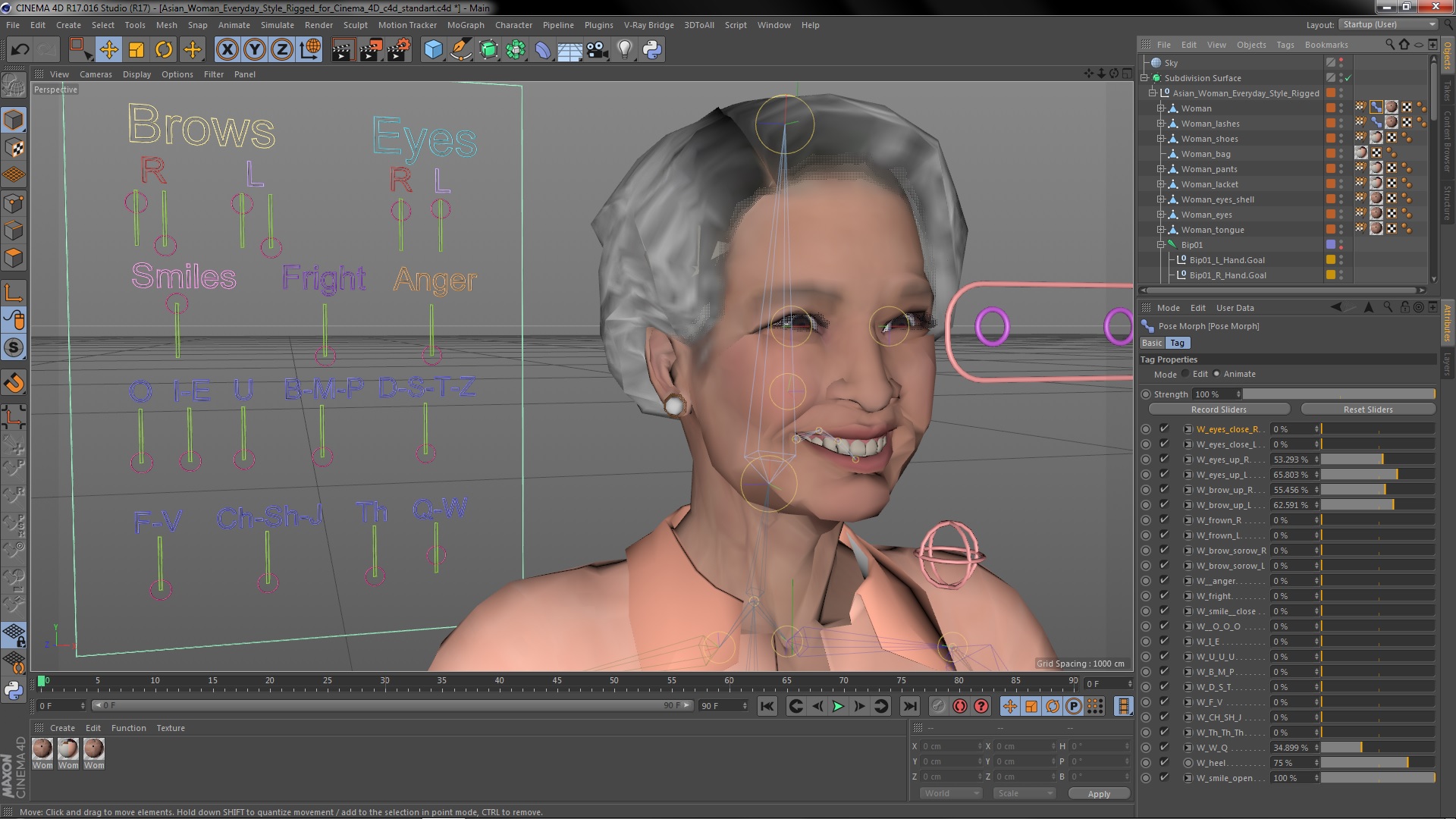The image size is (1456, 819).
Task: Open material manager Create menu
Action: [62, 728]
